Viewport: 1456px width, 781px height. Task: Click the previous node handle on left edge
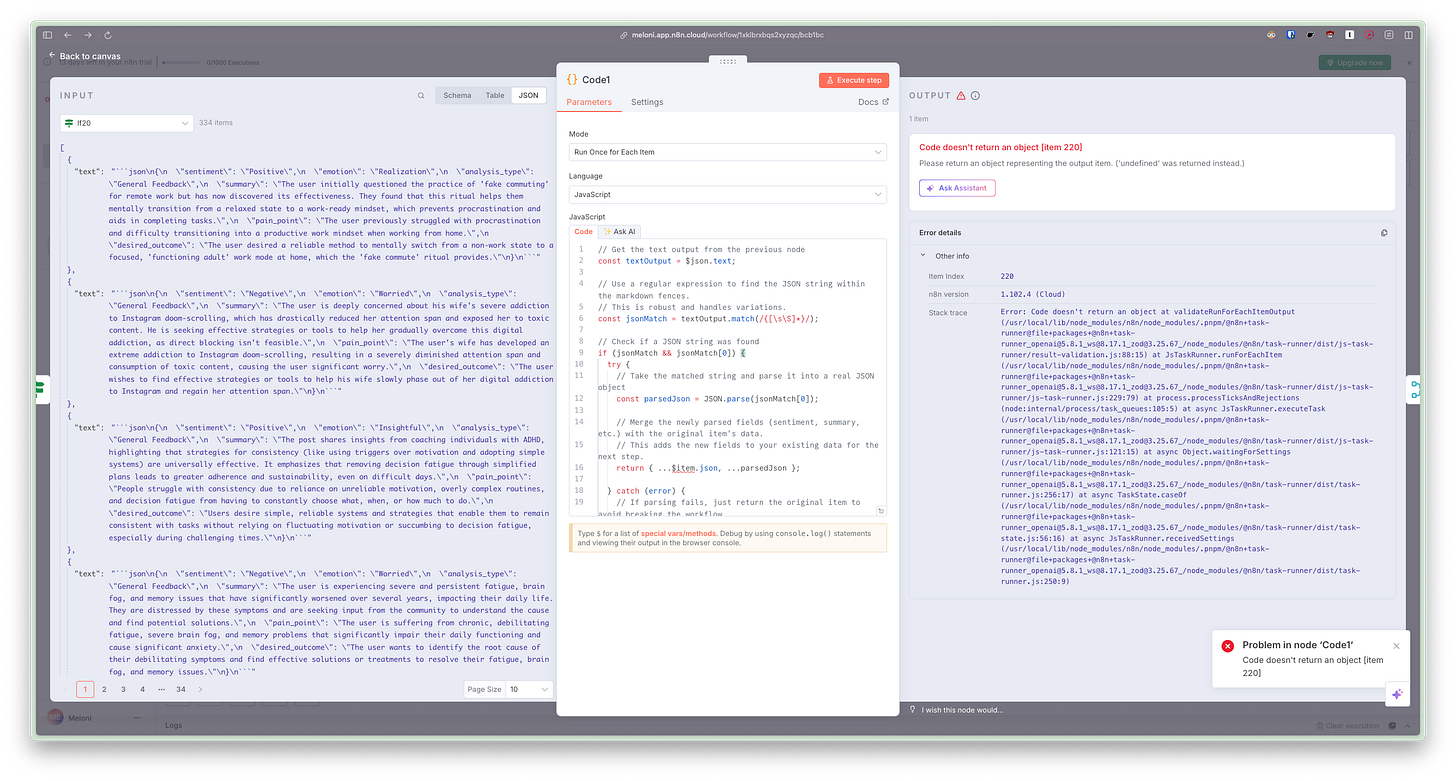pos(41,389)
